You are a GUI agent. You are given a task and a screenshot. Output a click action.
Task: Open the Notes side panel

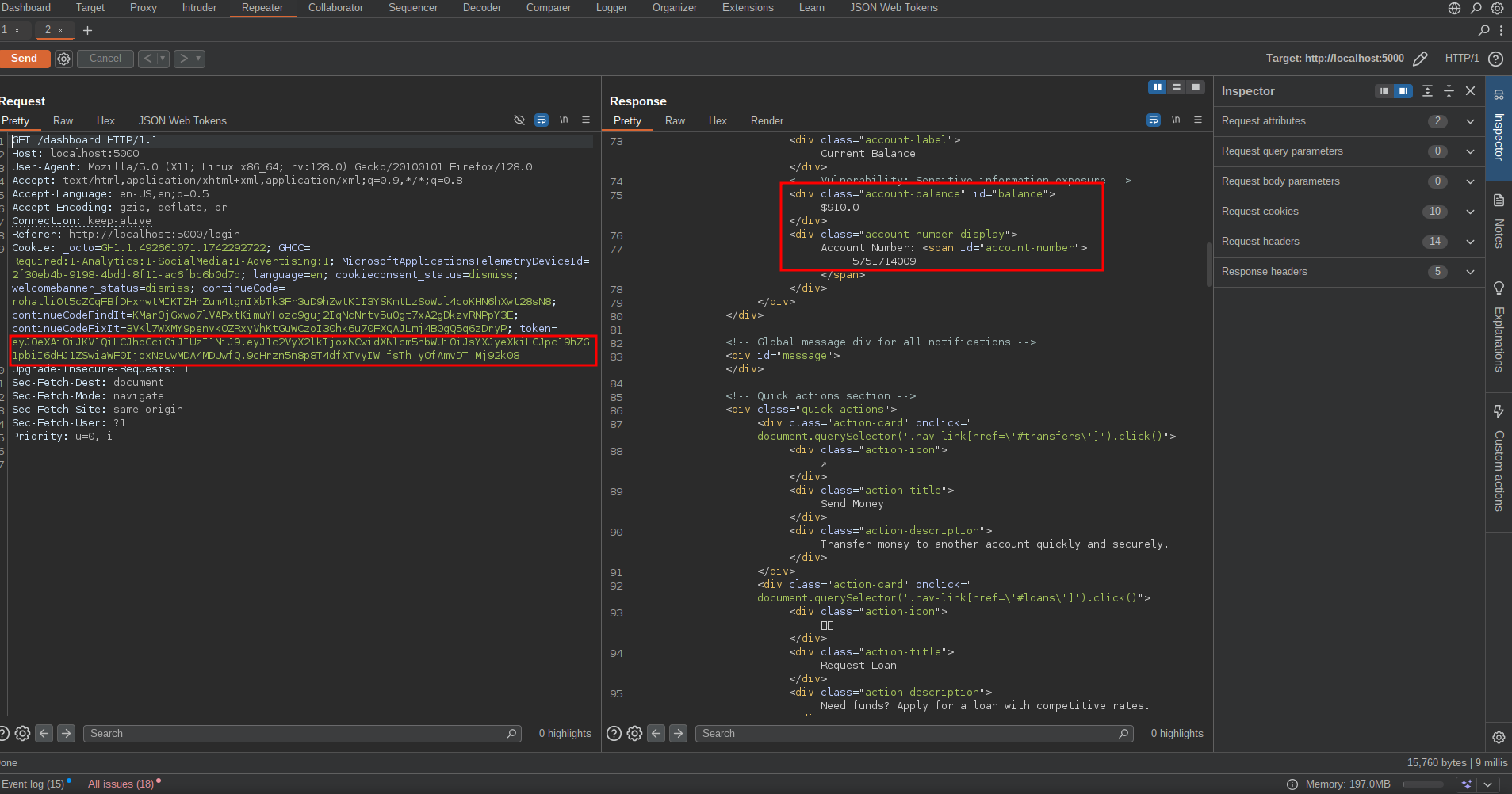pos(1499,222)
